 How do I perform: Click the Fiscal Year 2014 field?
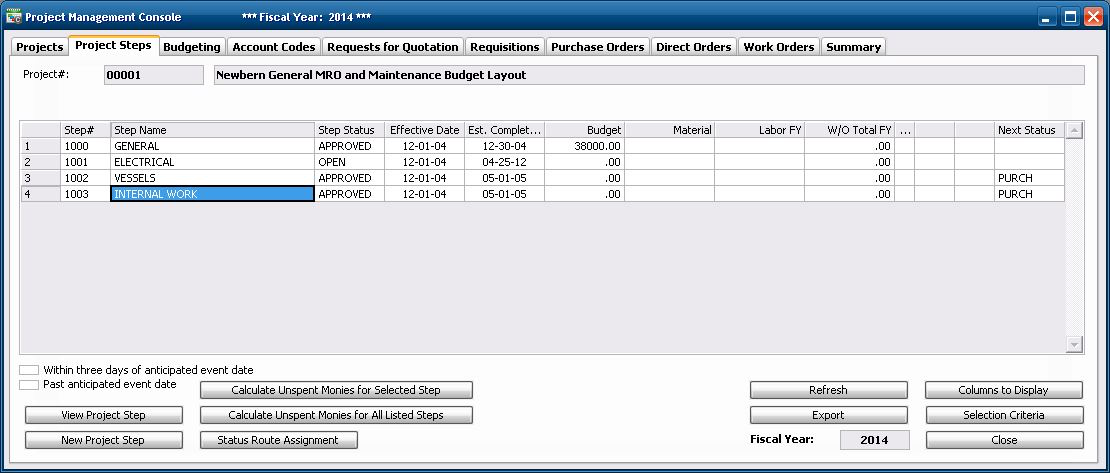[x=874, y=440]
